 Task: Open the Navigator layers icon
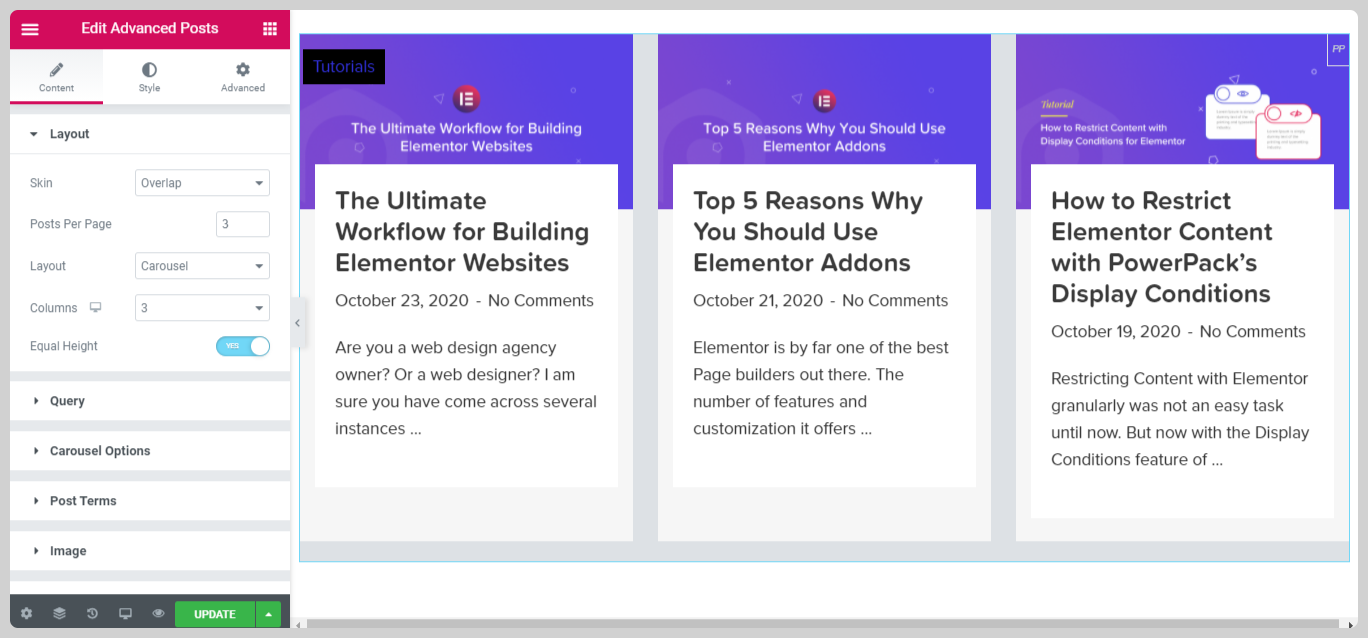coord(58,613)
